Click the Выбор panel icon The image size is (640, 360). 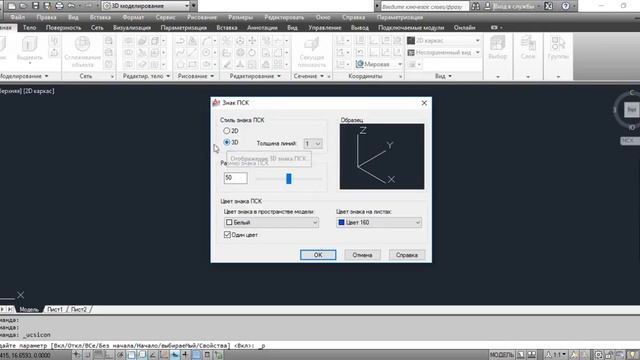coord(498,43)
